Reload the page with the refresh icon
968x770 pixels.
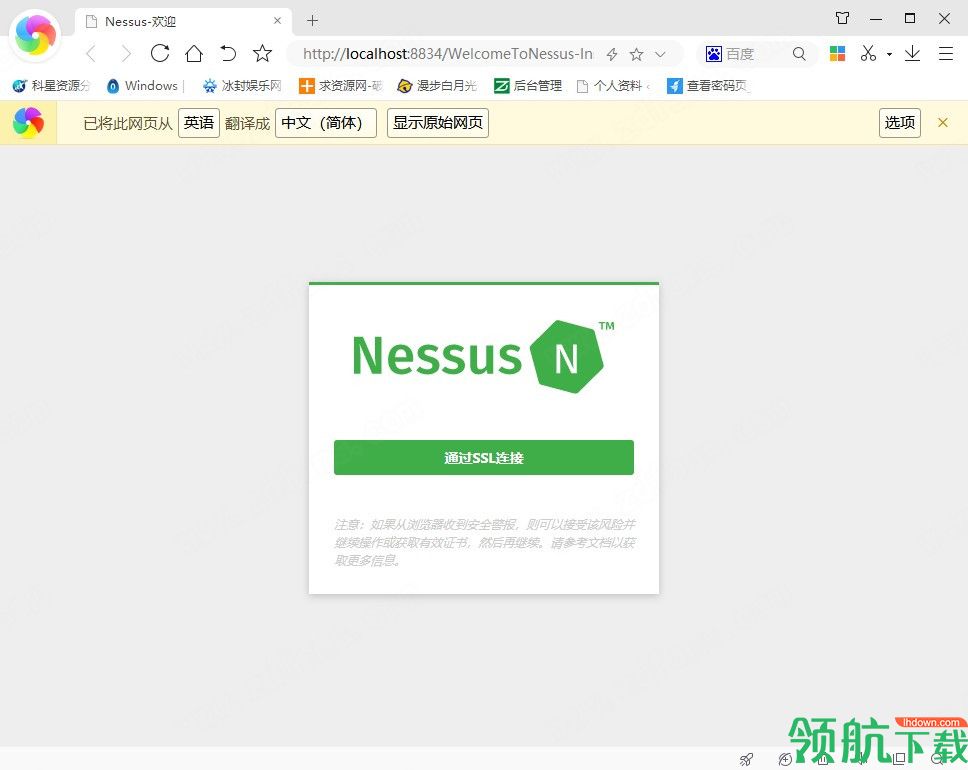pos(160,53)
